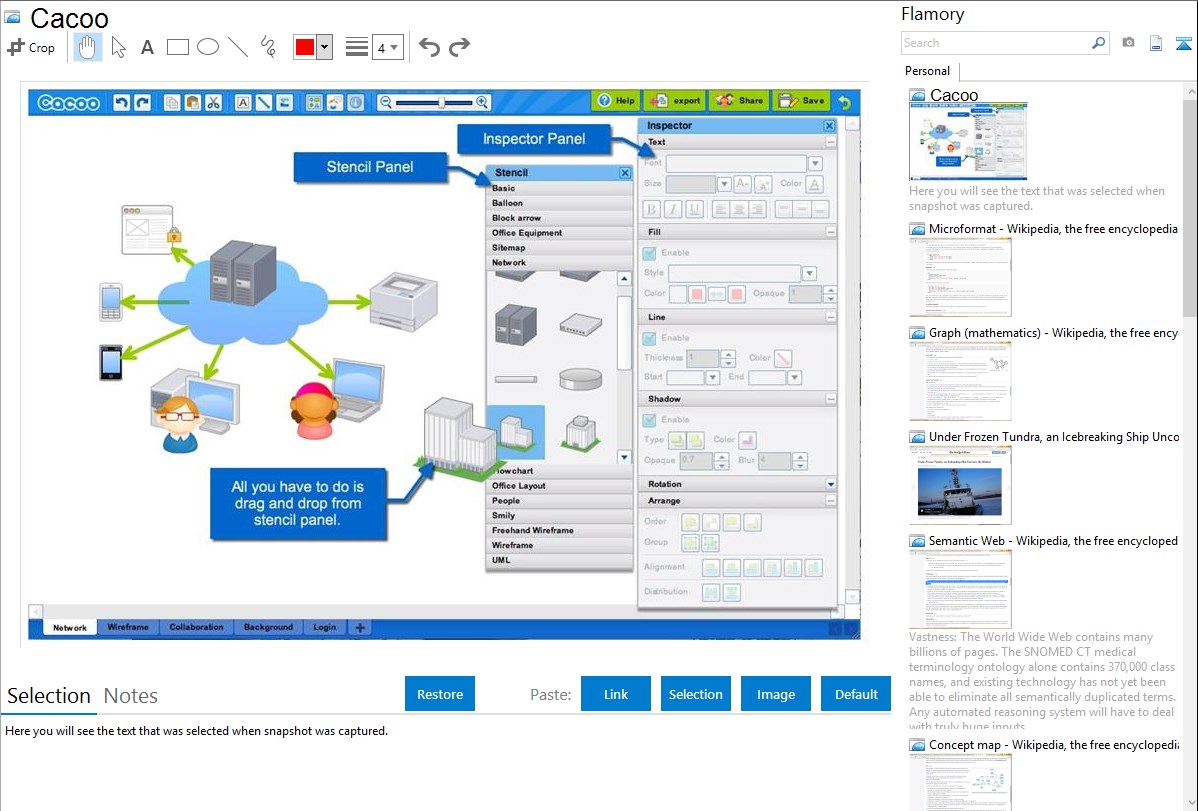Select the freehand scribble tool

pos(268,47)
